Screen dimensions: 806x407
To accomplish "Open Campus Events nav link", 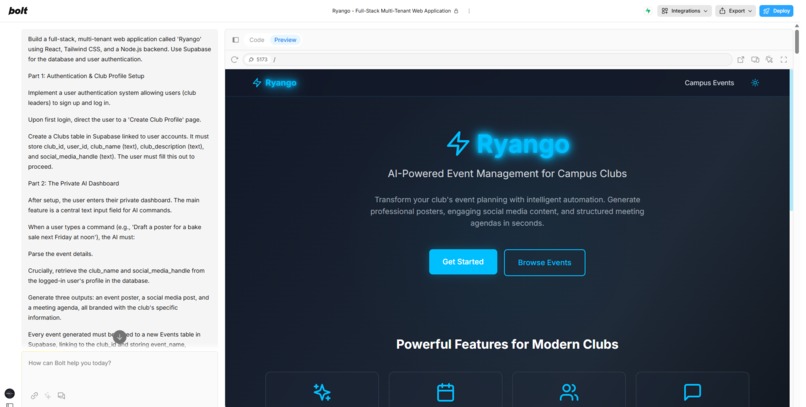I will (709, 83).
